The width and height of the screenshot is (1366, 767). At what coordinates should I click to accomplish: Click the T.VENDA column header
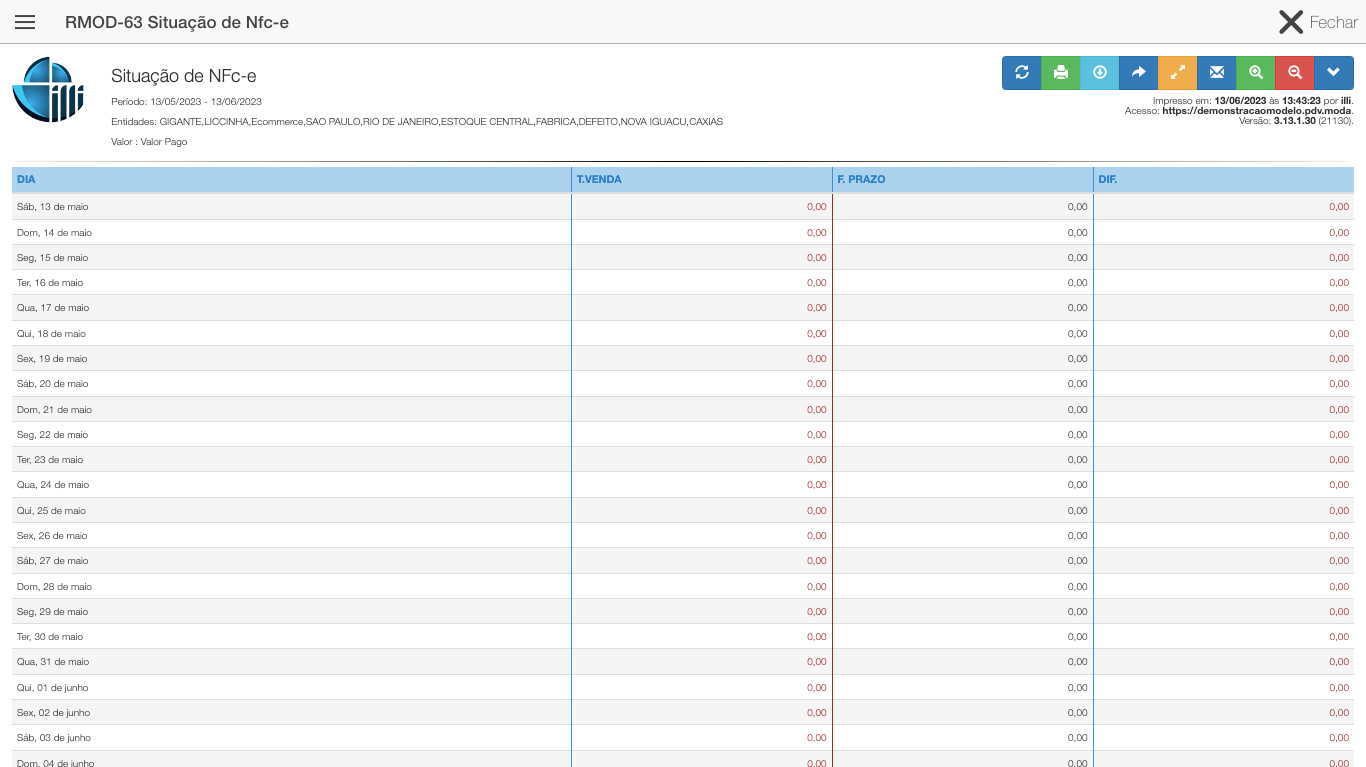tap(599, 180)
